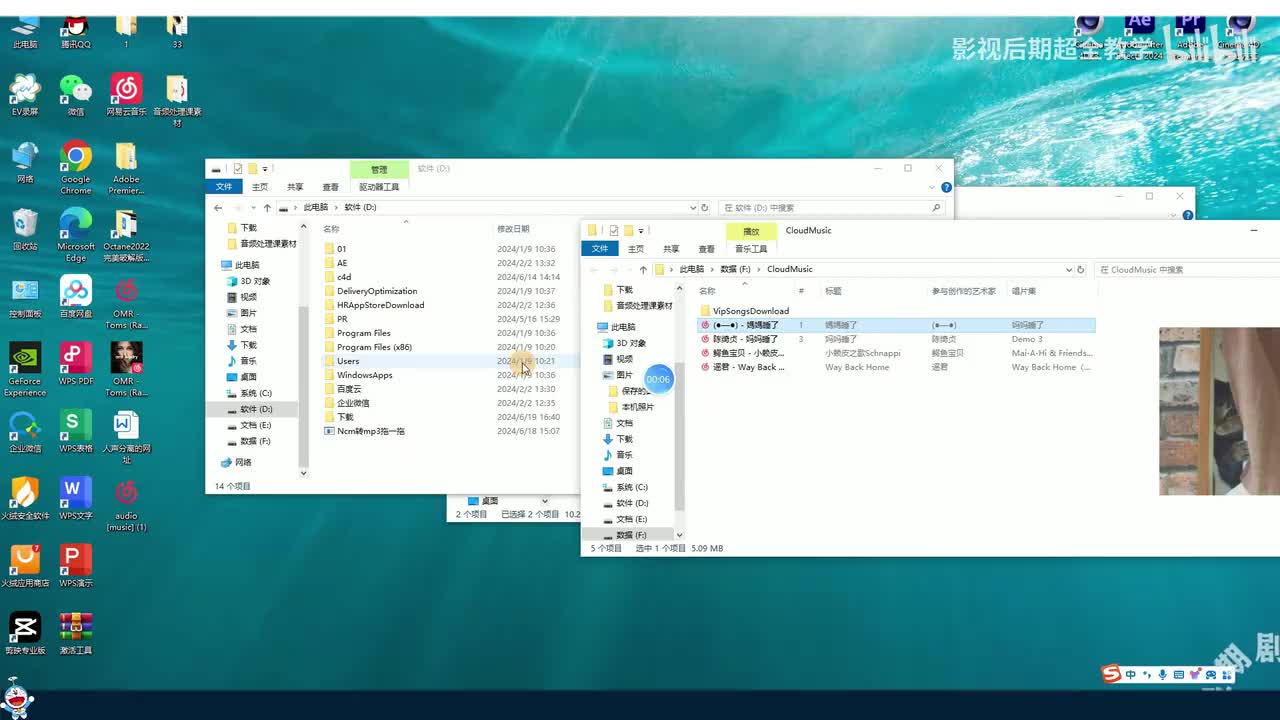Sort by 参与创作的艺术家 column header

click(964, 291)
